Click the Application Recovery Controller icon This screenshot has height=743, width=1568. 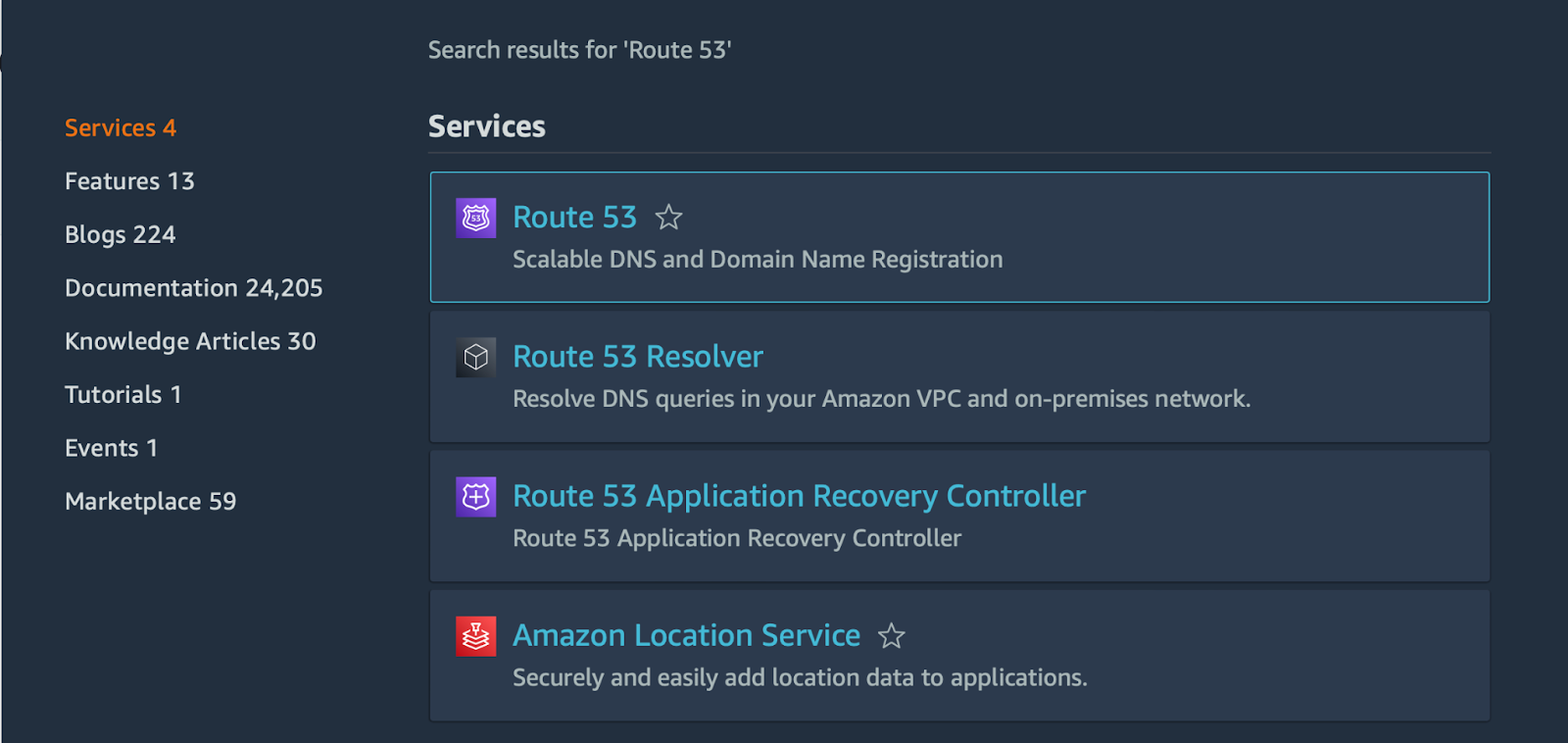click(476, 497)
